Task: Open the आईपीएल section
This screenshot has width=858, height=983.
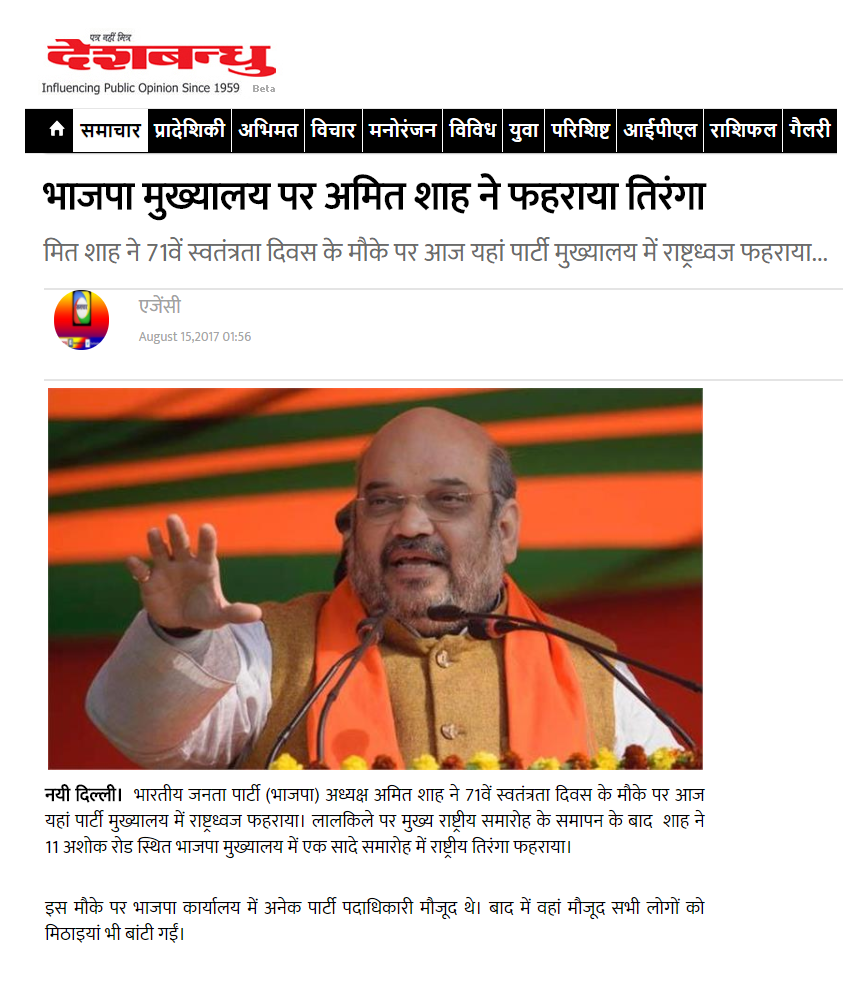Action: pyautogui.click(x=660, y=130)
